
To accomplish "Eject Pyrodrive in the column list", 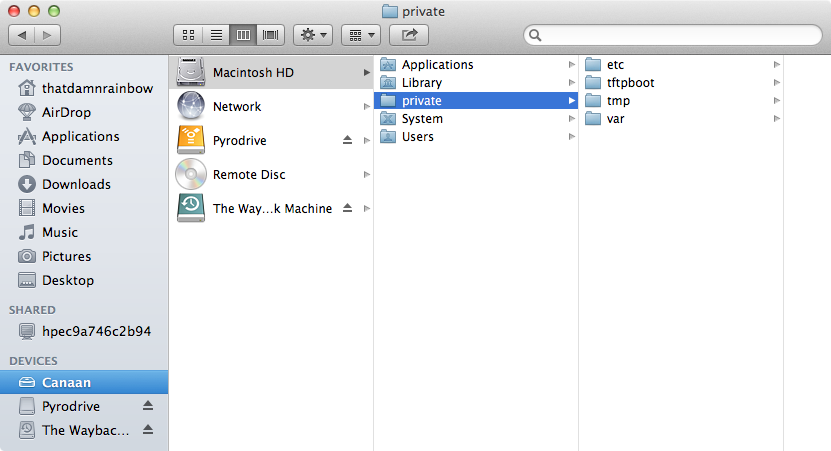I will point(347,140).
